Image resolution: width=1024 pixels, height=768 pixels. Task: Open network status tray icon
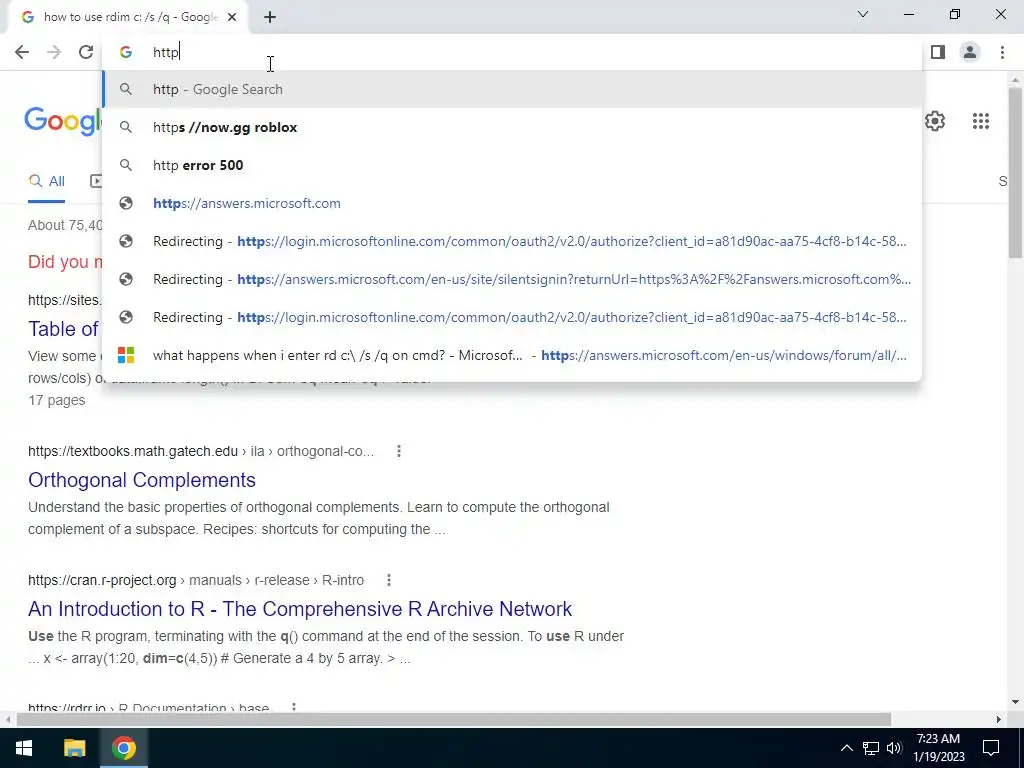tap(871, 748)
